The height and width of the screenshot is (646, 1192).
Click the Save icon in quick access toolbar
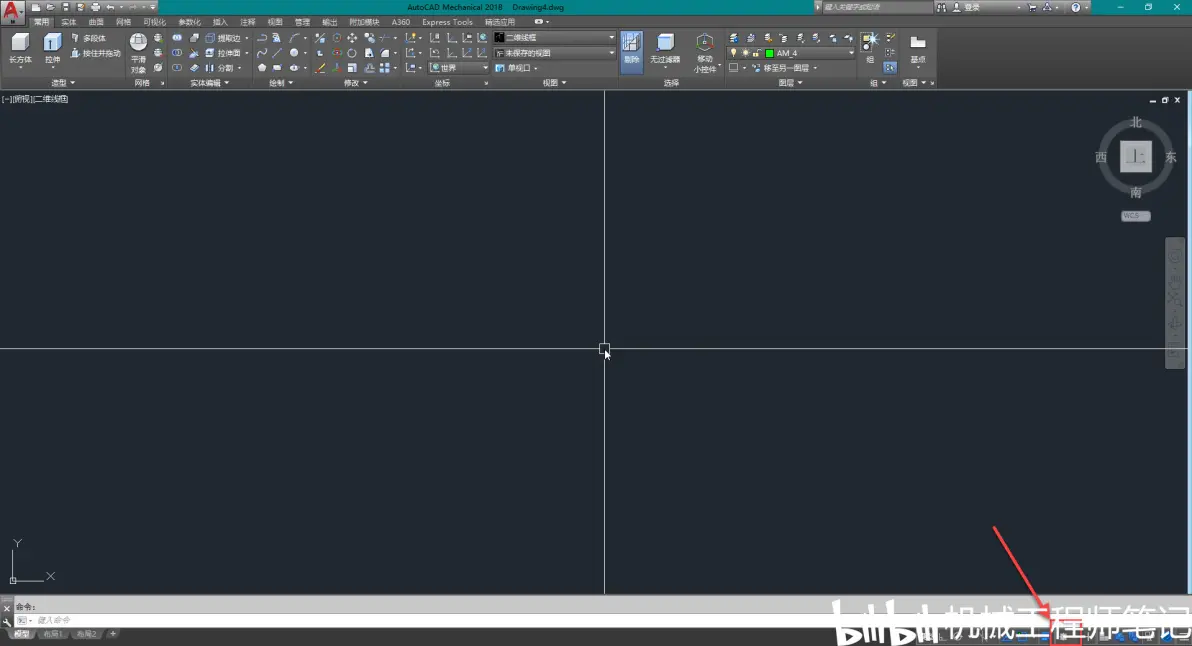[66, 8]
